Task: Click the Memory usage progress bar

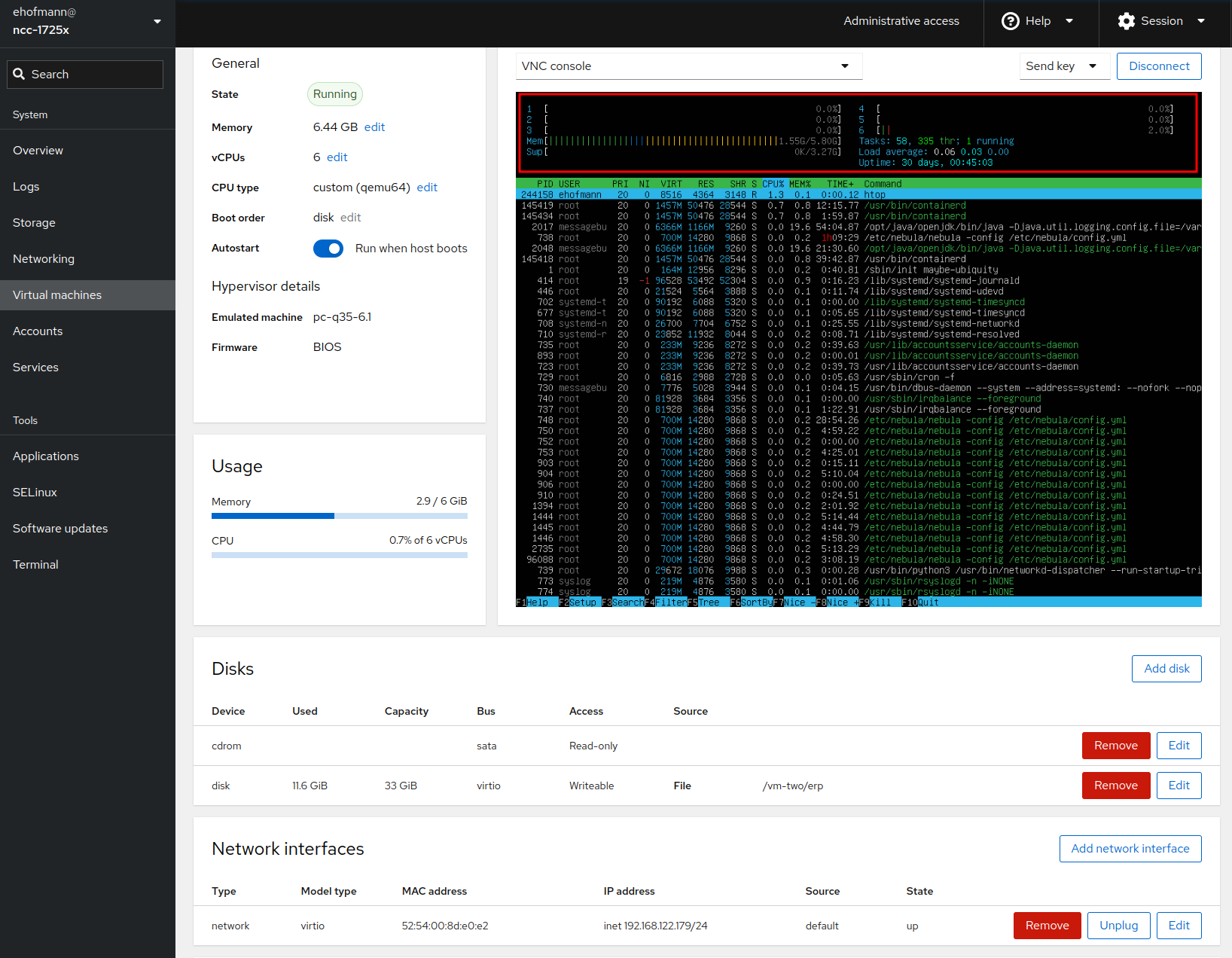Action: click(x=339, y=516)
